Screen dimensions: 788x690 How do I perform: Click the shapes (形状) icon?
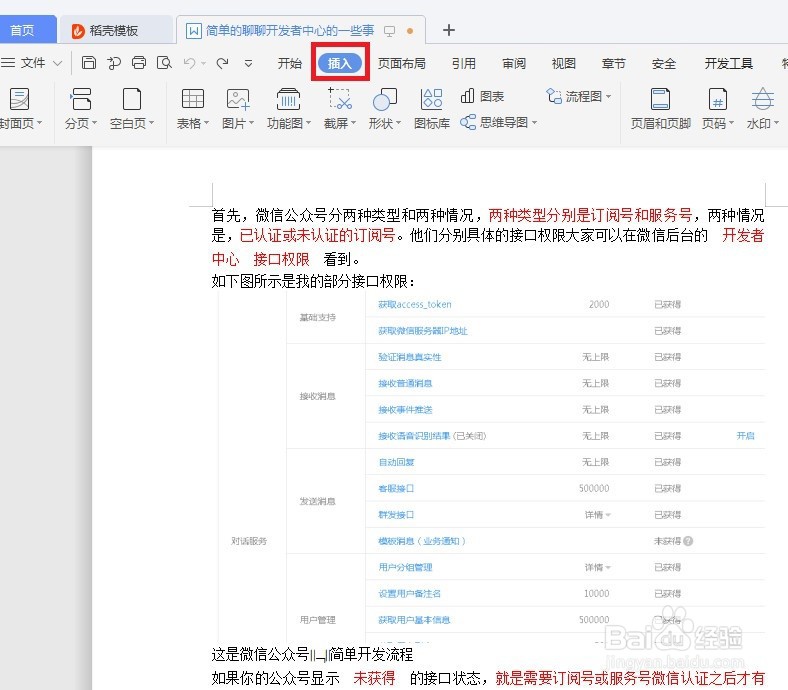[385, 98]
